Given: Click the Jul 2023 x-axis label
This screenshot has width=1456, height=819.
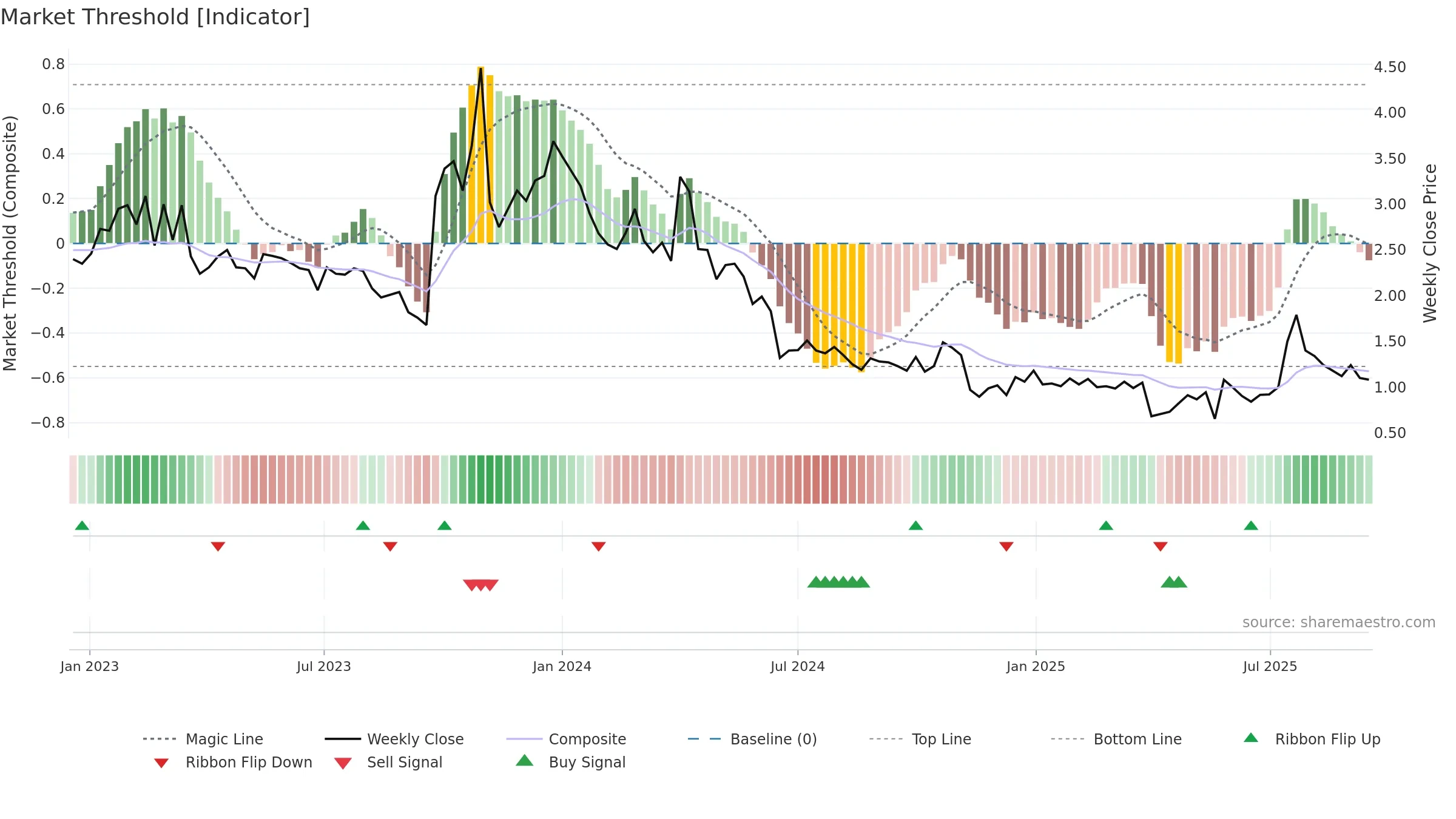Looking at the screenshot, I should pyautogui.click(x=324, y=666).
